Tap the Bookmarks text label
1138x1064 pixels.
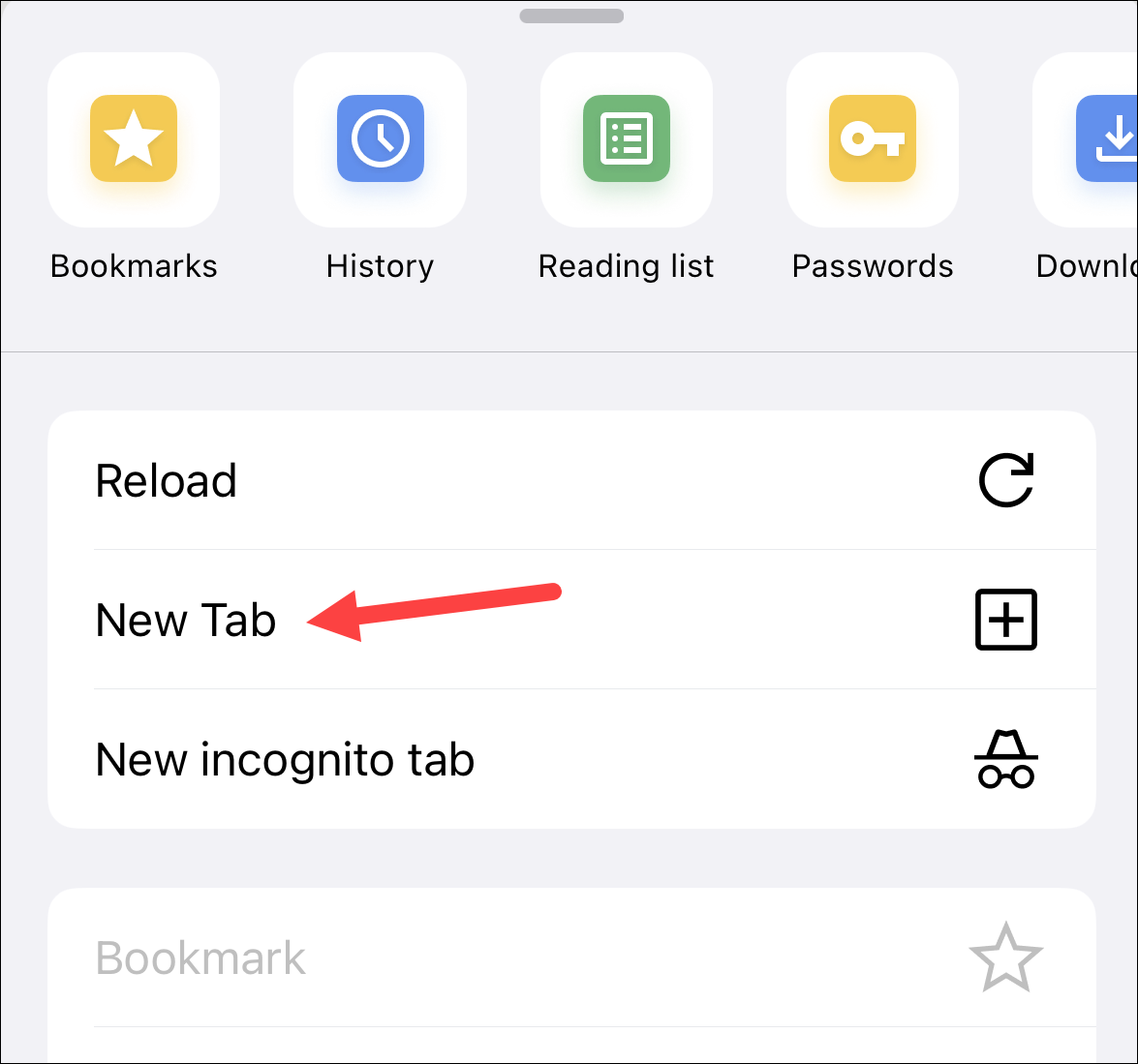coord(134,266)
